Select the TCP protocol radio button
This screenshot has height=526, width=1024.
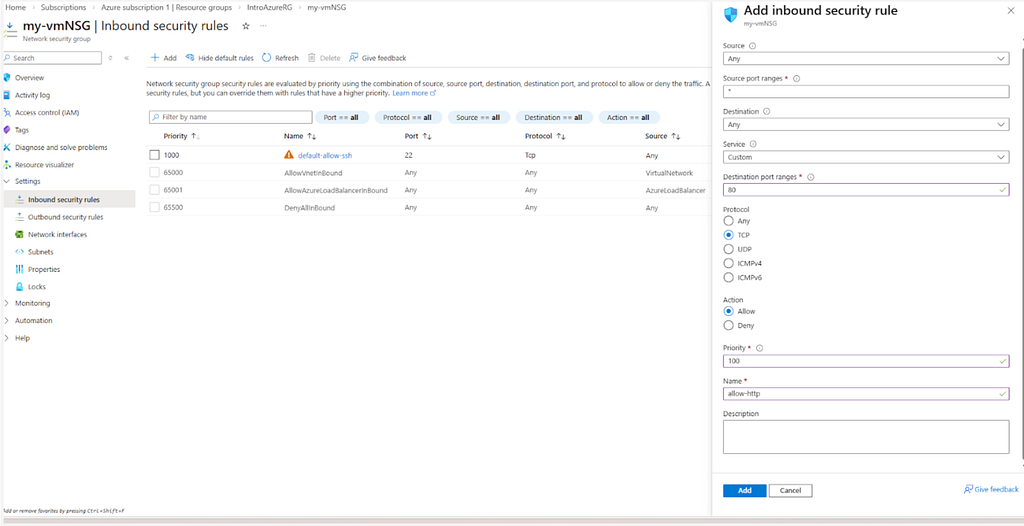(729, 235)
